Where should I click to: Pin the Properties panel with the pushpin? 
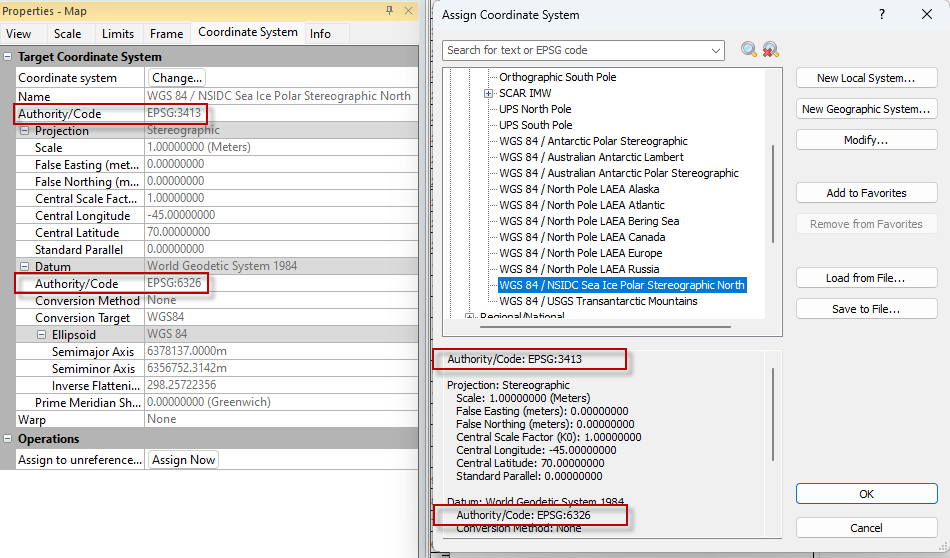[390, 11]
